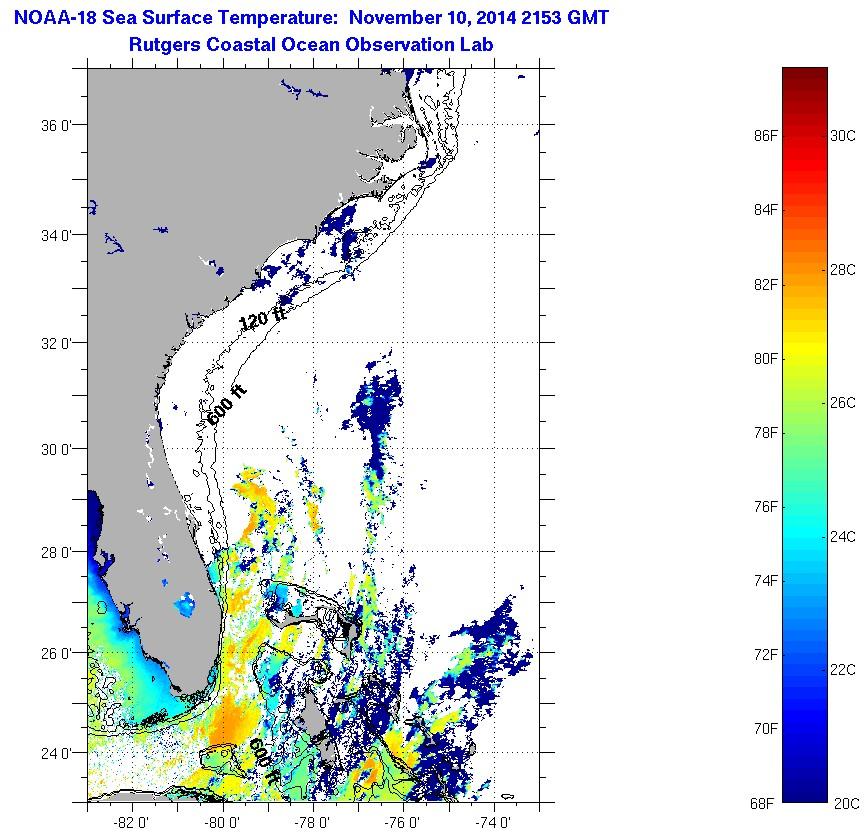Click the 78F colorbar label
This screenshot has width=864, height=832.
point(766,433)
